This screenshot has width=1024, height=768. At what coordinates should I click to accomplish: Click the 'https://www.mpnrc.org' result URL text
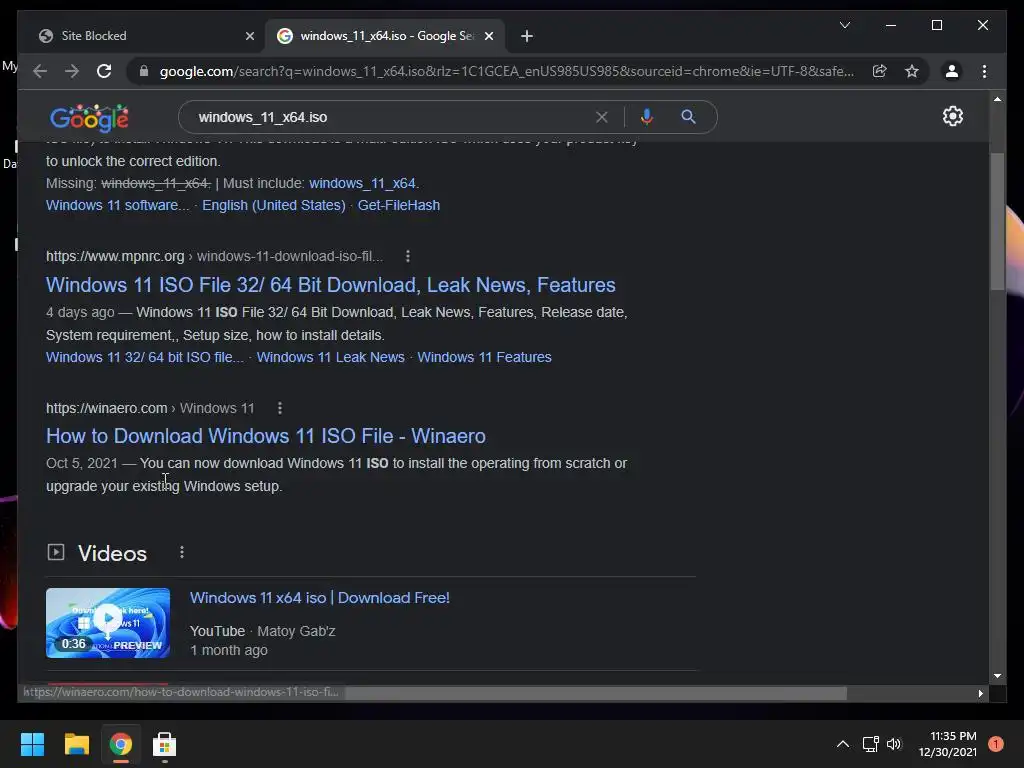[115, 257]
